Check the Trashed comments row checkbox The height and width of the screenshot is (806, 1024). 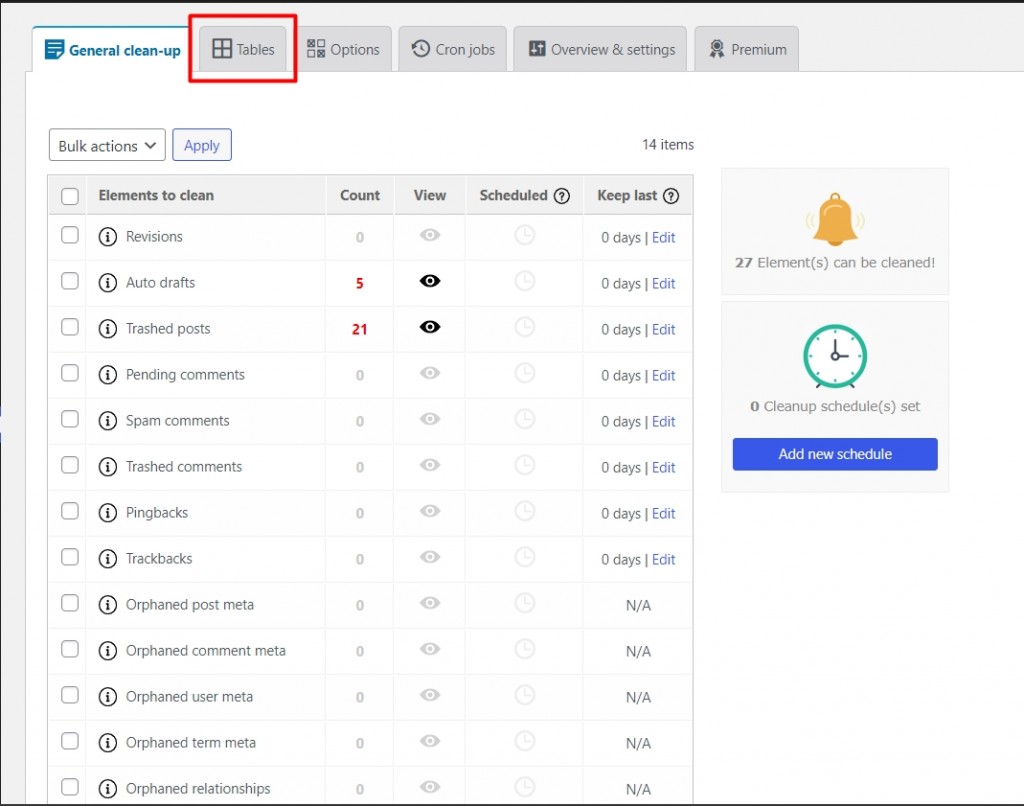click(x=70, y=465)
